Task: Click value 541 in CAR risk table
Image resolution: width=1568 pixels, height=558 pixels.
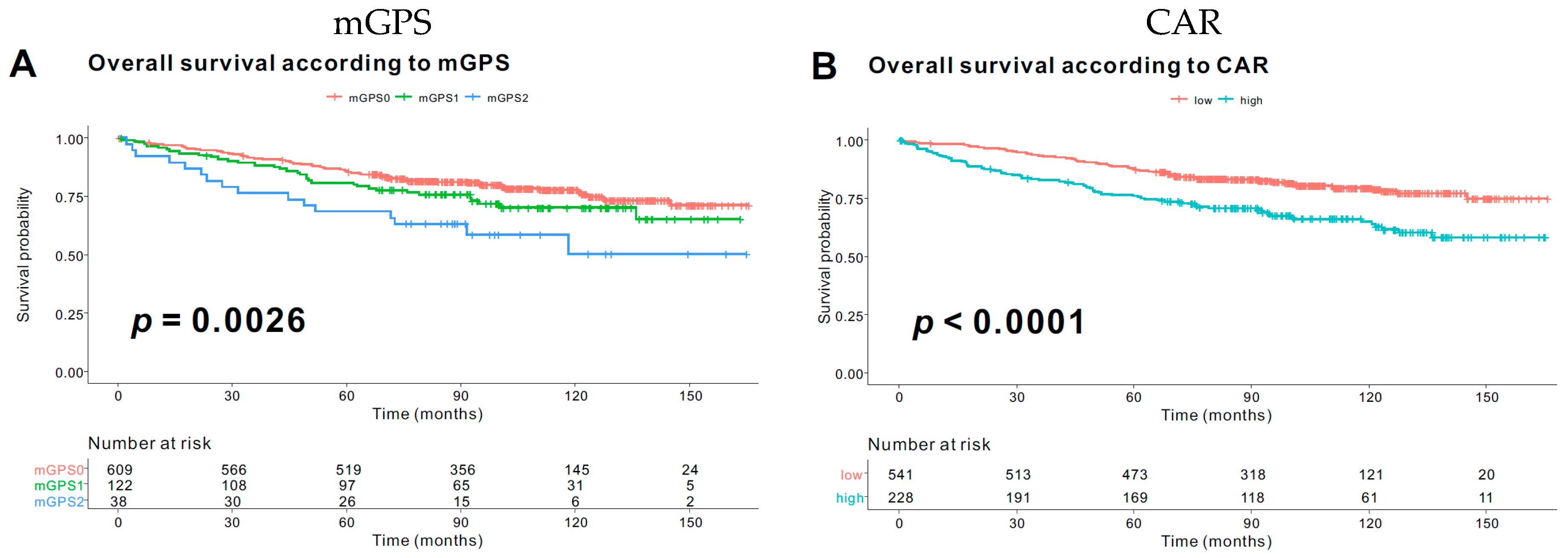Action: [900, 475]
